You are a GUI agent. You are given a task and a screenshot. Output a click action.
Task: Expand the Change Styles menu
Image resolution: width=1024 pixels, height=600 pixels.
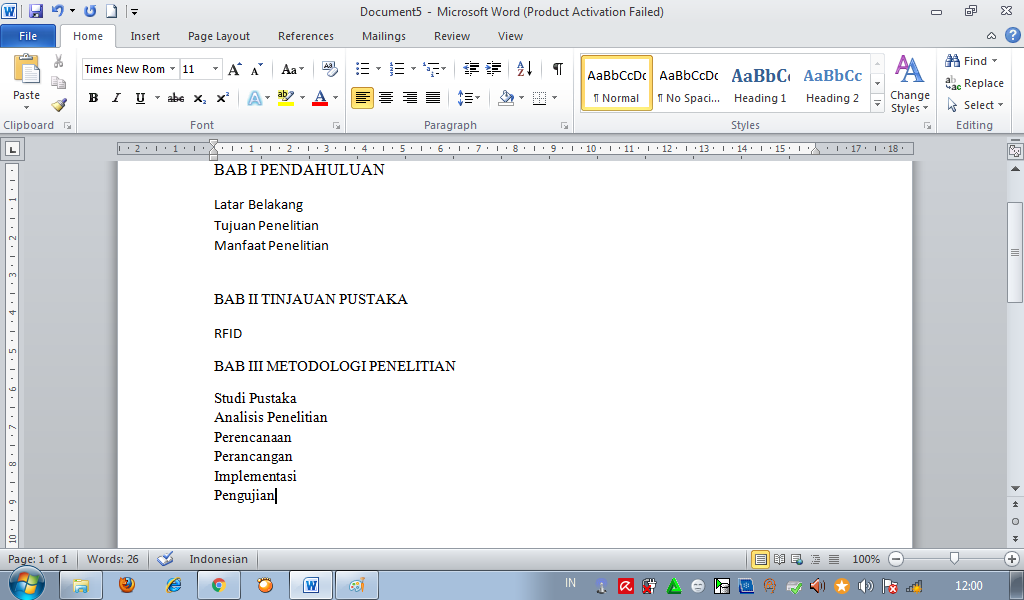click(x=909, y=96)
